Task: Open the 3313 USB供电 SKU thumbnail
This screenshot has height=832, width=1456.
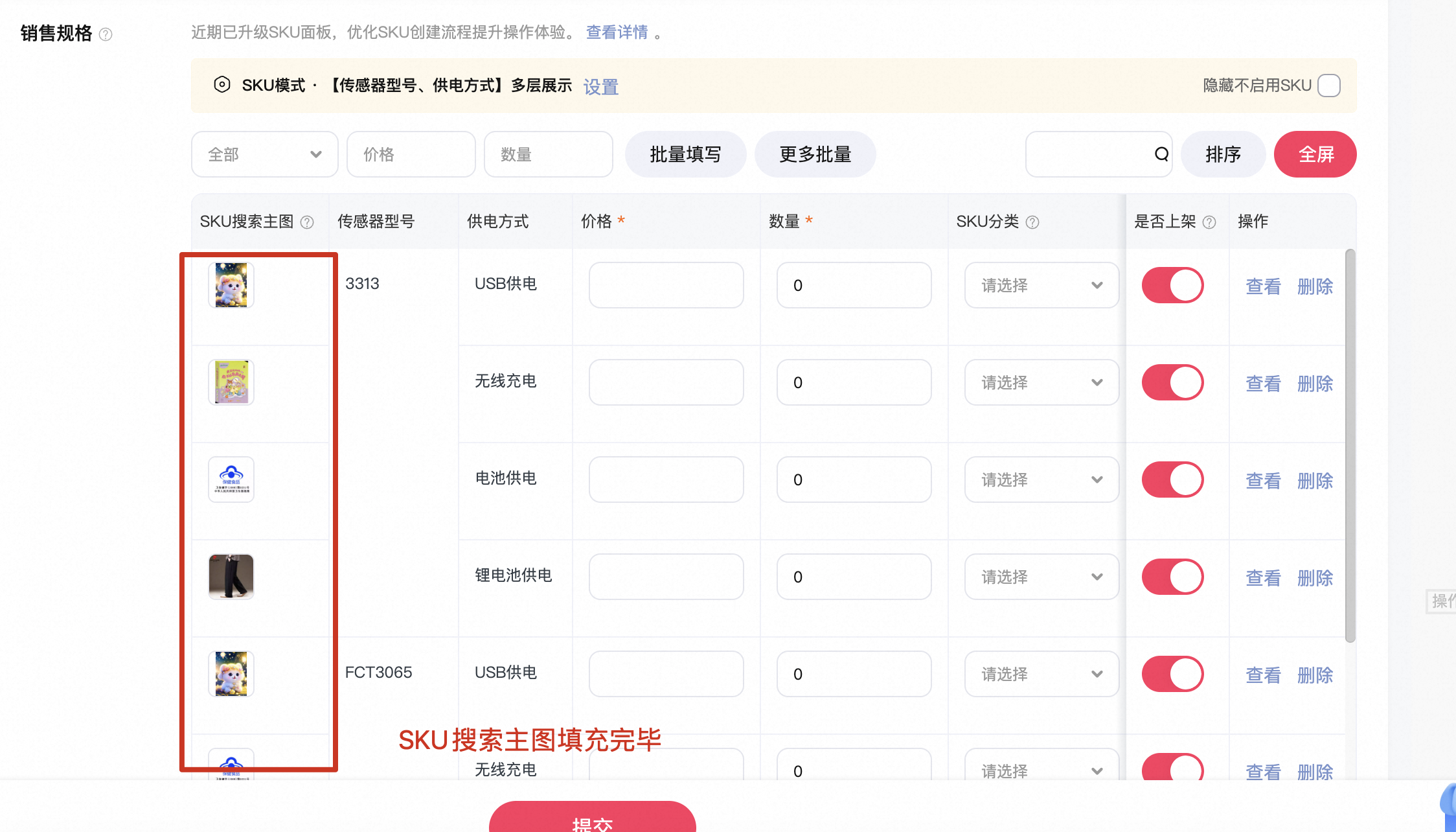Action: [x=231, y=285]
